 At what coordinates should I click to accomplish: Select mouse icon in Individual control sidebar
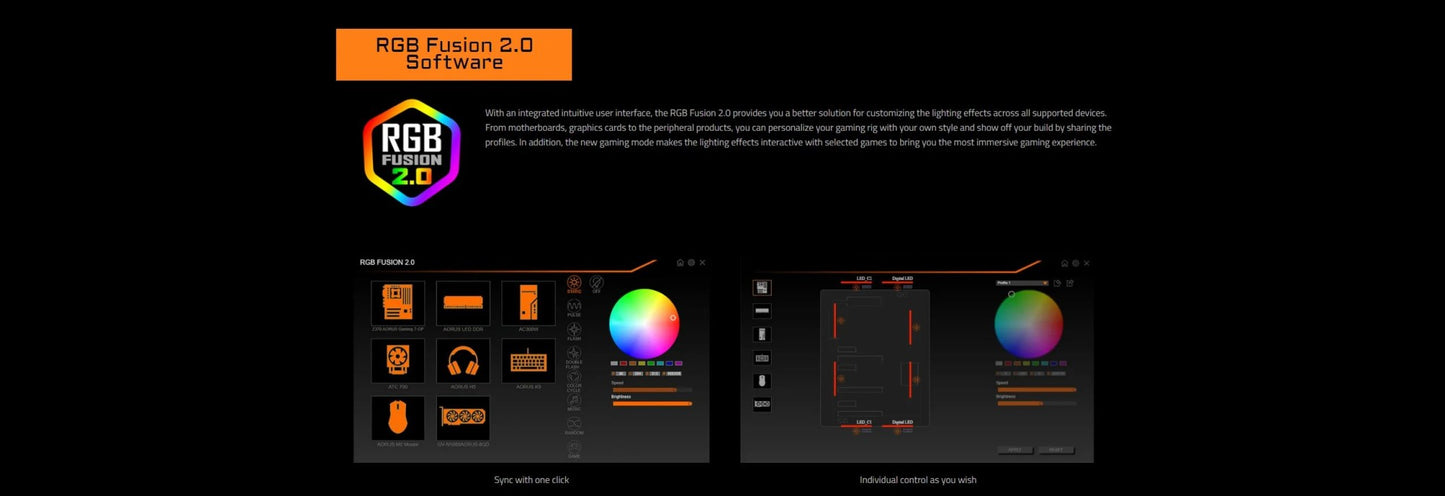pos(762,380)
